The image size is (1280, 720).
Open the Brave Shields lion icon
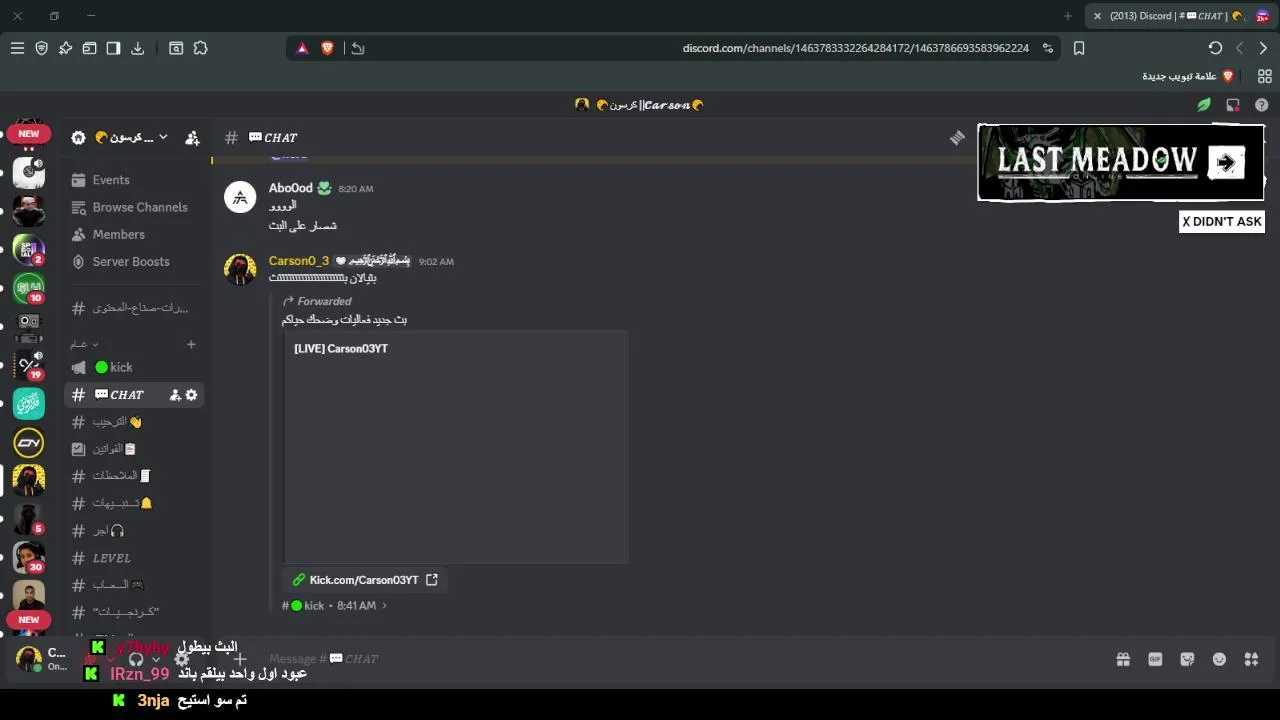click(327, 48)
